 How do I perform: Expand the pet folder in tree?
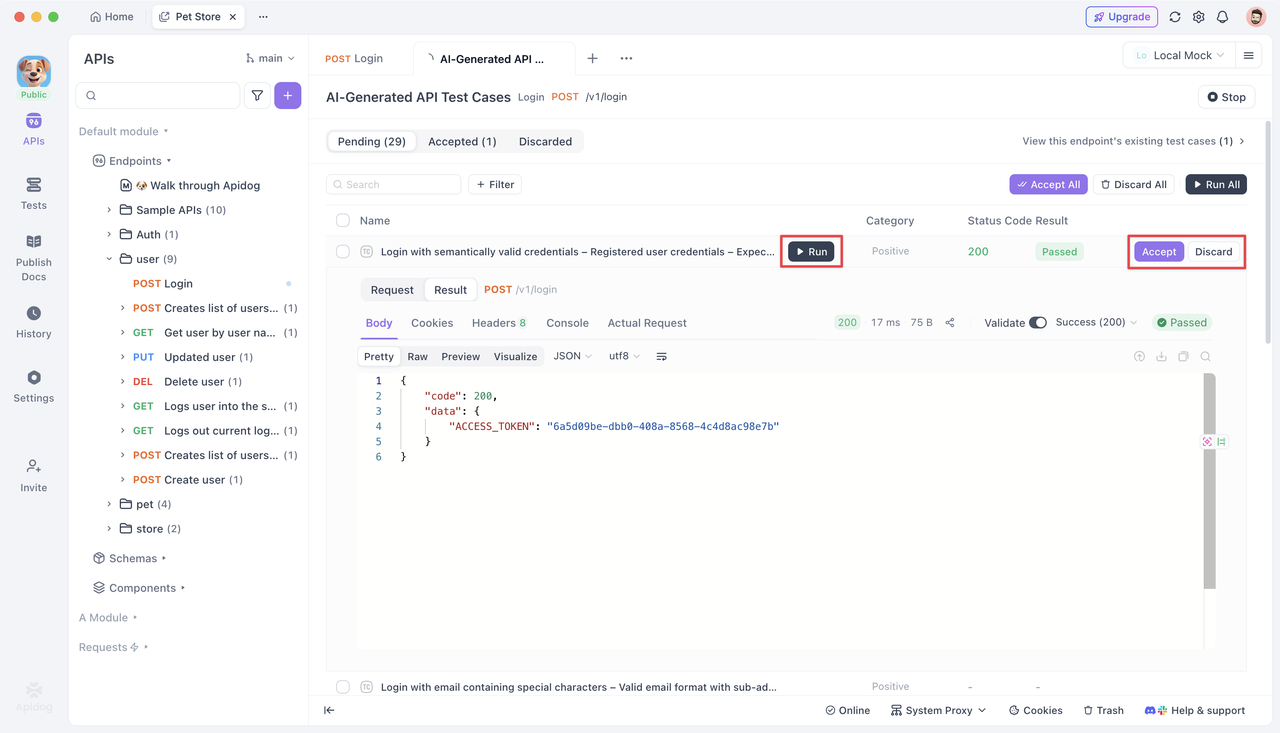[x=109, y=504]
